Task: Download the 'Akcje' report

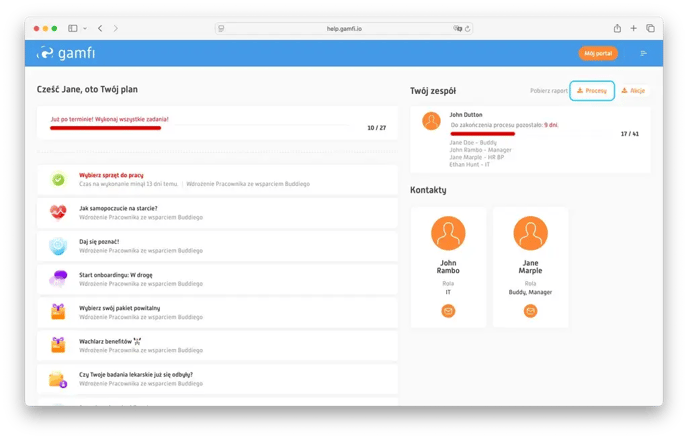Action: pyautogui.click(x=632, y=90)
